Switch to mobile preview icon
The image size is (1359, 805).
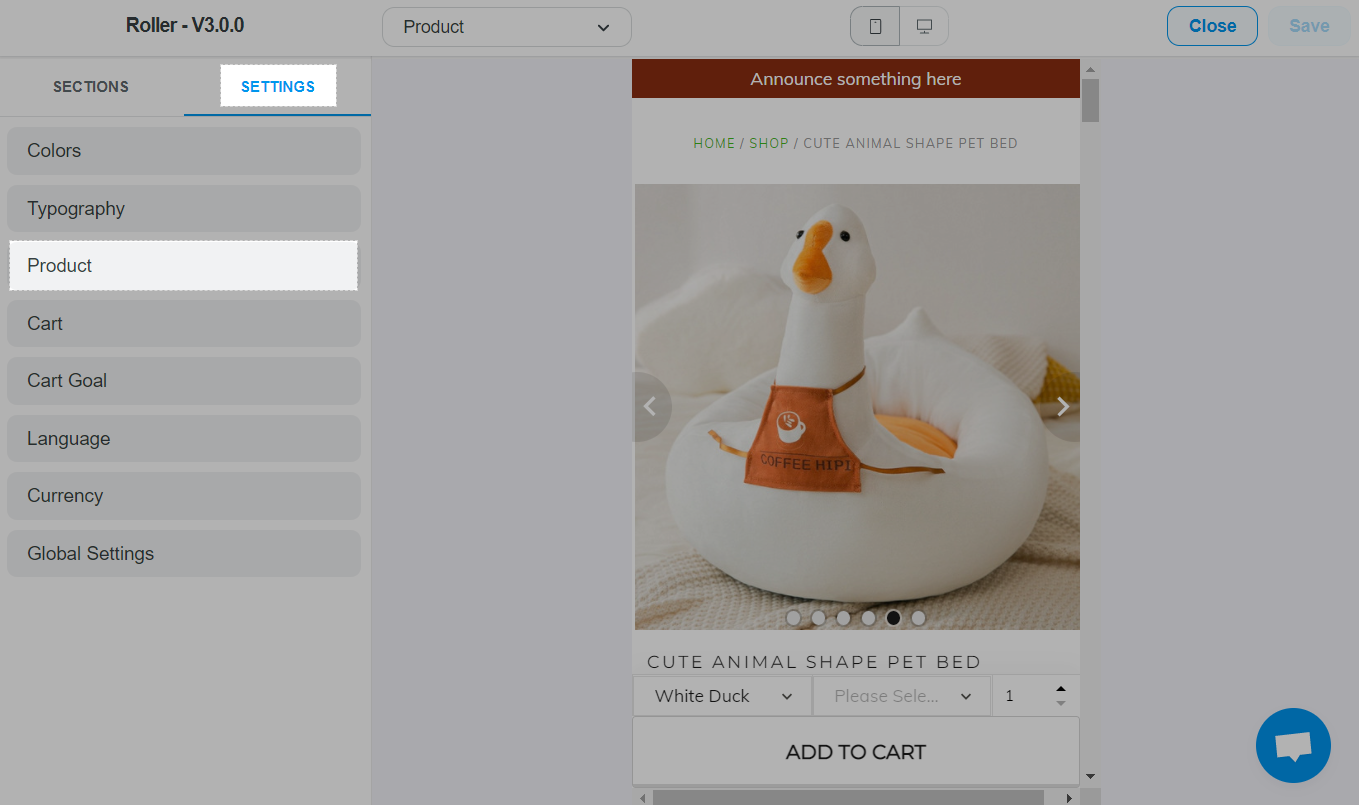point(875,27)
